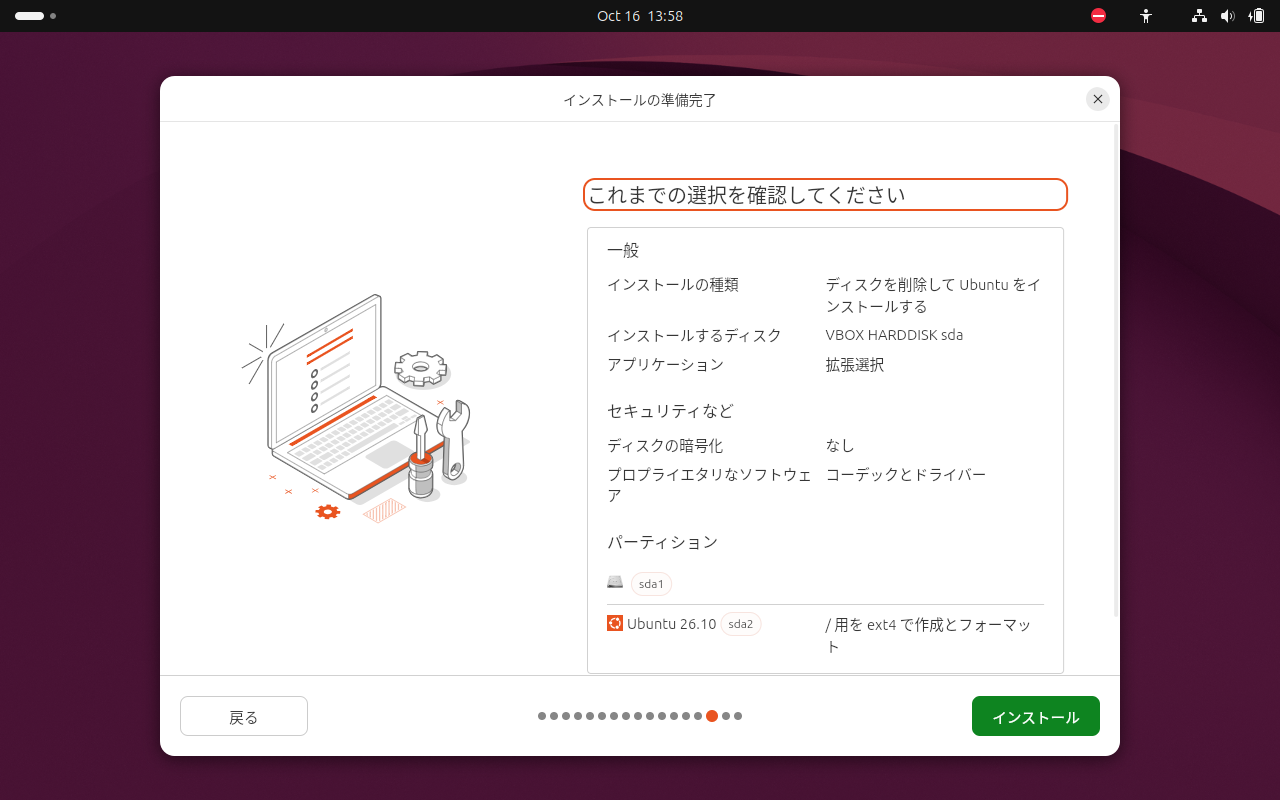
Task: Select the sda1 partition tag
Action: point(651,584)
